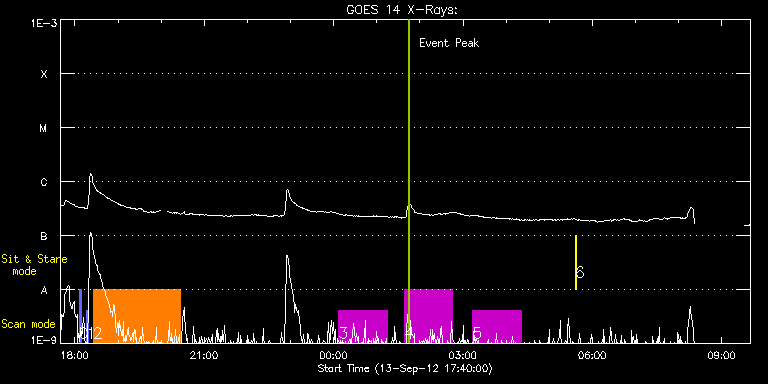This screenshot has width=768, height=384.
Task: Click the green Event Peak line
Action: (x=408, y=181)
